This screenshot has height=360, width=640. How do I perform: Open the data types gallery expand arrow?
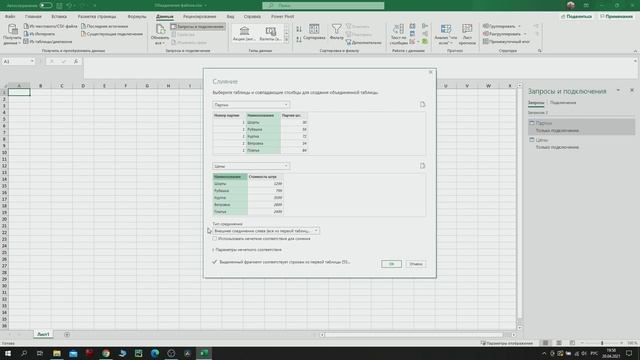pyautogui.click(x=286, y=40)
